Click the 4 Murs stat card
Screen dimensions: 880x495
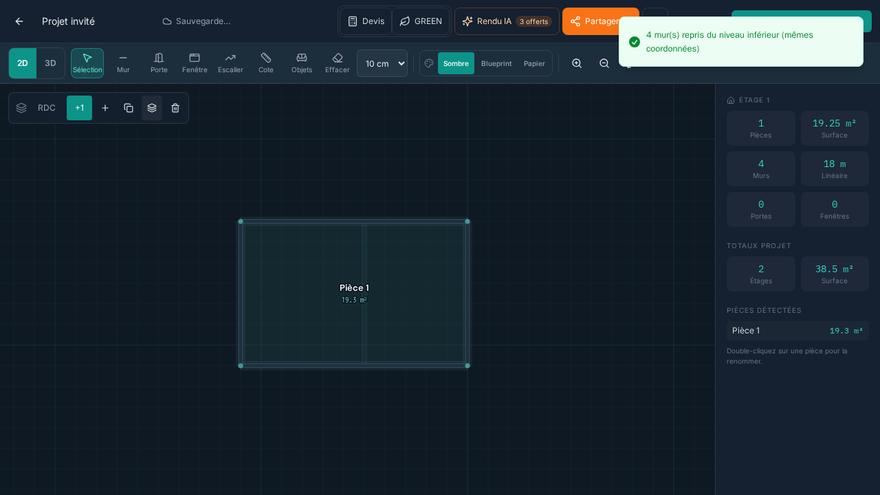760,169
